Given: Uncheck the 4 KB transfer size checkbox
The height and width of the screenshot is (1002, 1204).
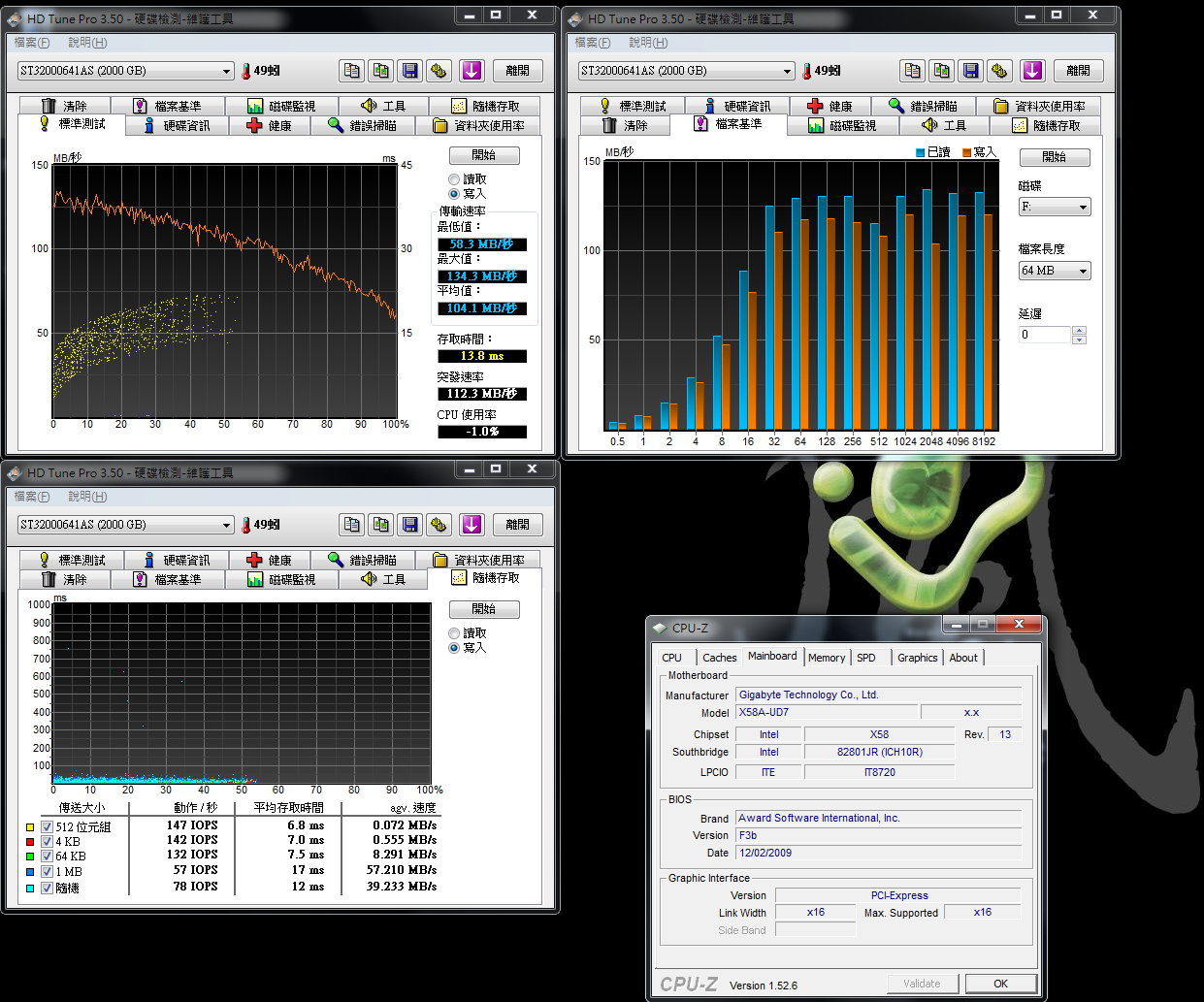Looking at the screenshot, I should click(x=47, y=842).
